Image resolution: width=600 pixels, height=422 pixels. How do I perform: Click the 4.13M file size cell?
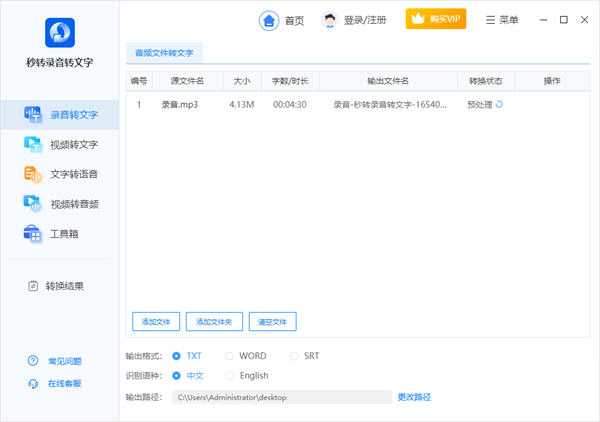(x=242, y=104)
